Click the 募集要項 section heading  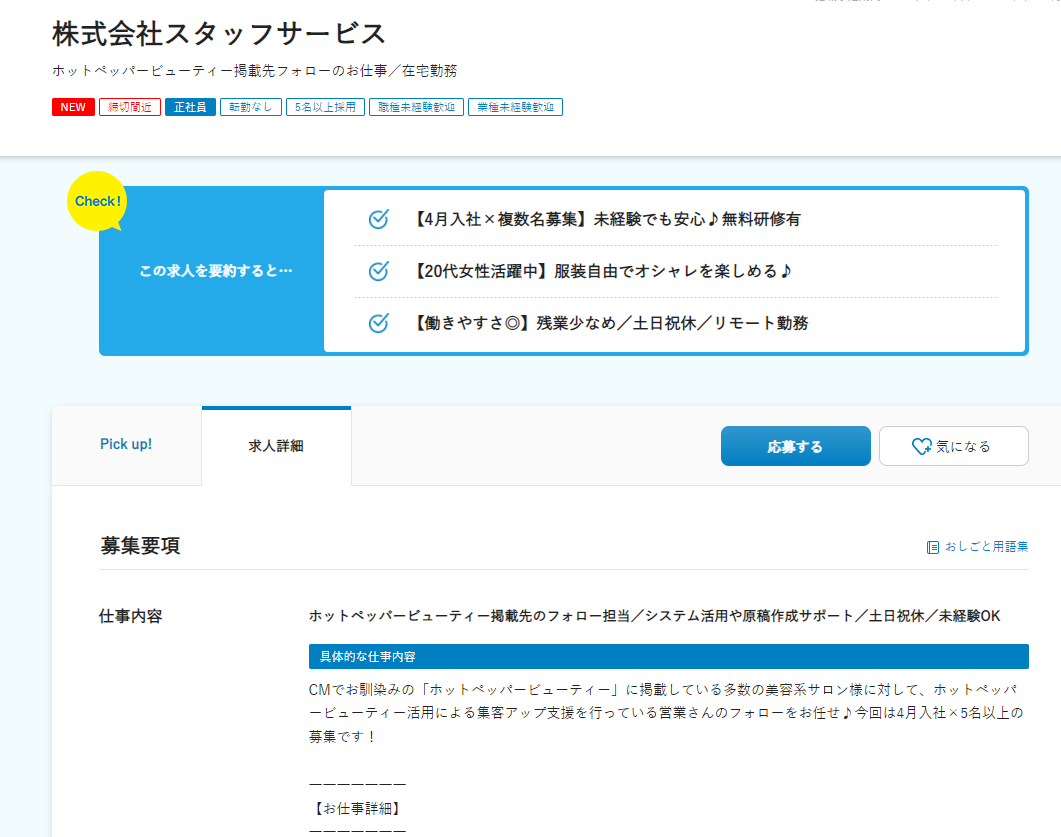(x=140, y=545)
